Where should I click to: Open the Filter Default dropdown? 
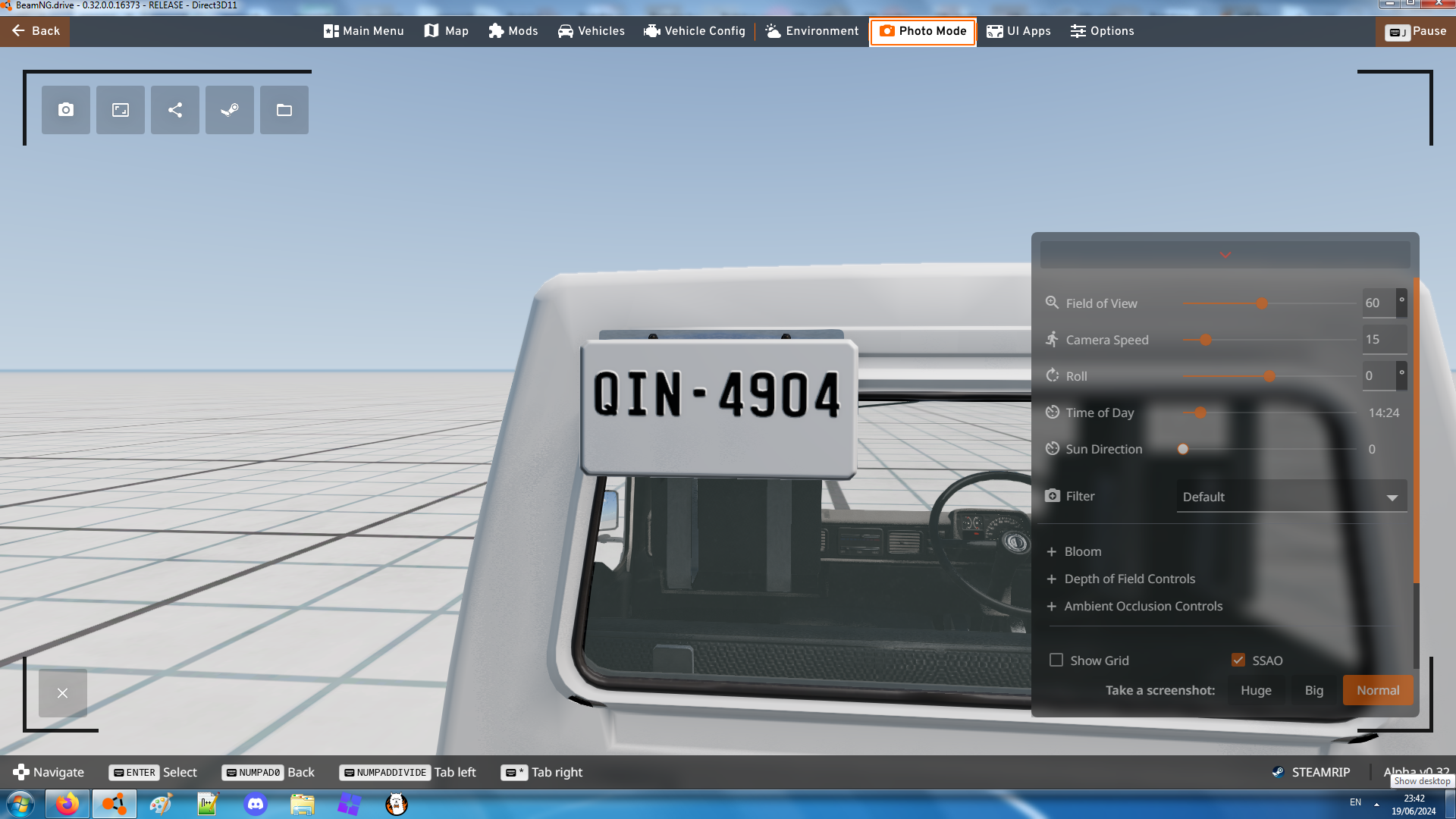(x=1291, y=497)
